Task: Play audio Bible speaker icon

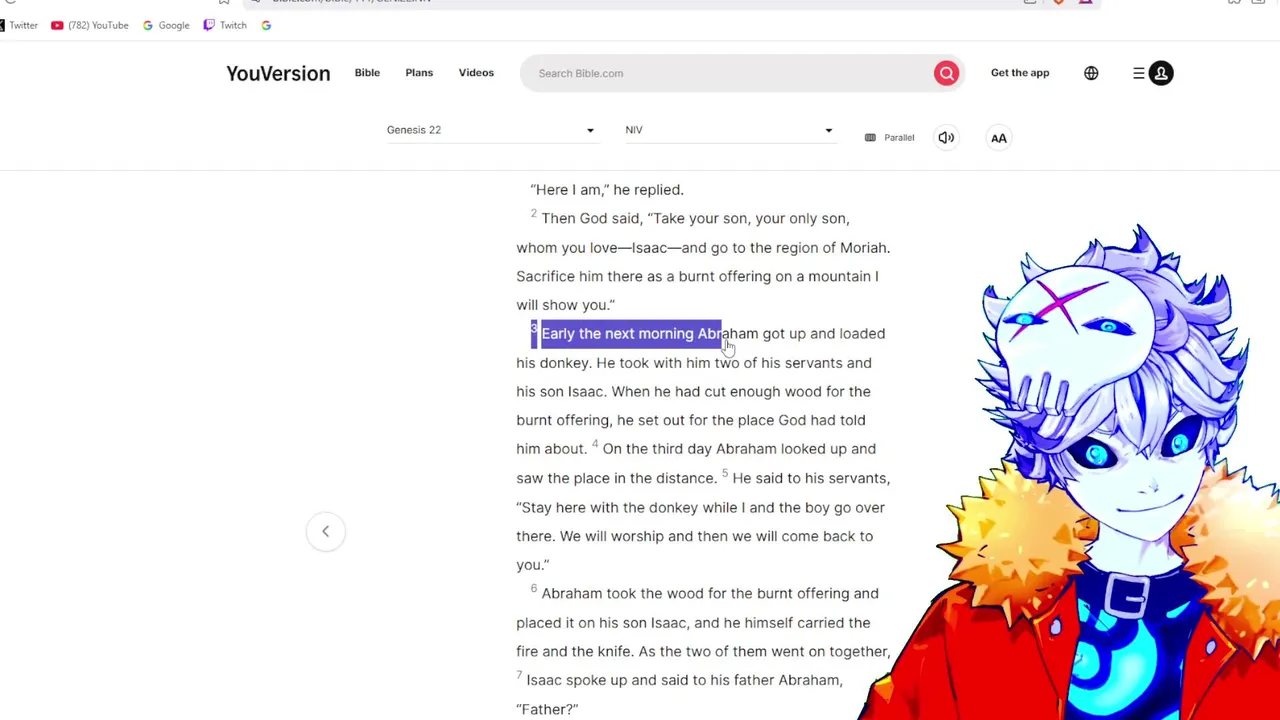Action: 946,138
